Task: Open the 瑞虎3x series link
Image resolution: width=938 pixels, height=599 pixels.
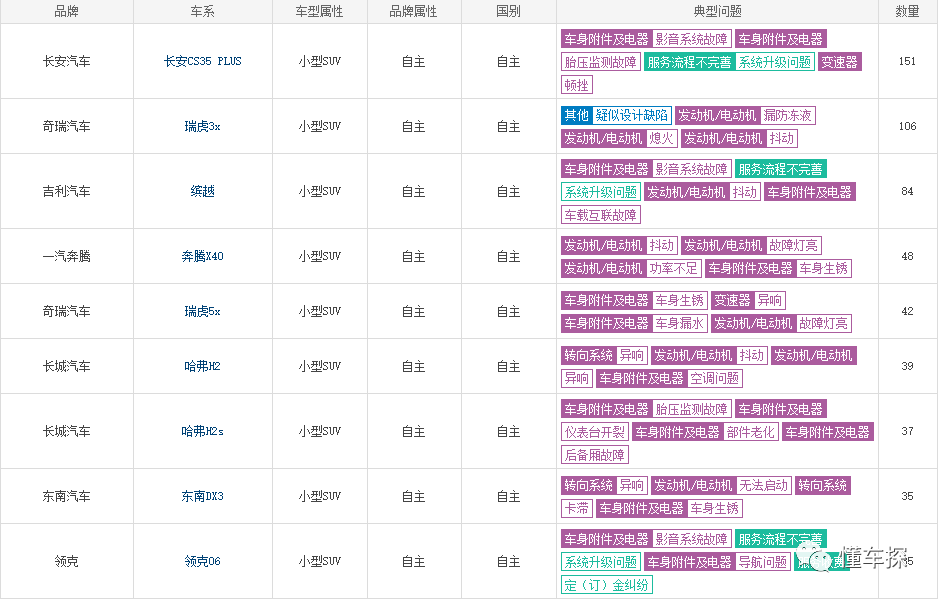Action: click(x=202, y=126)
